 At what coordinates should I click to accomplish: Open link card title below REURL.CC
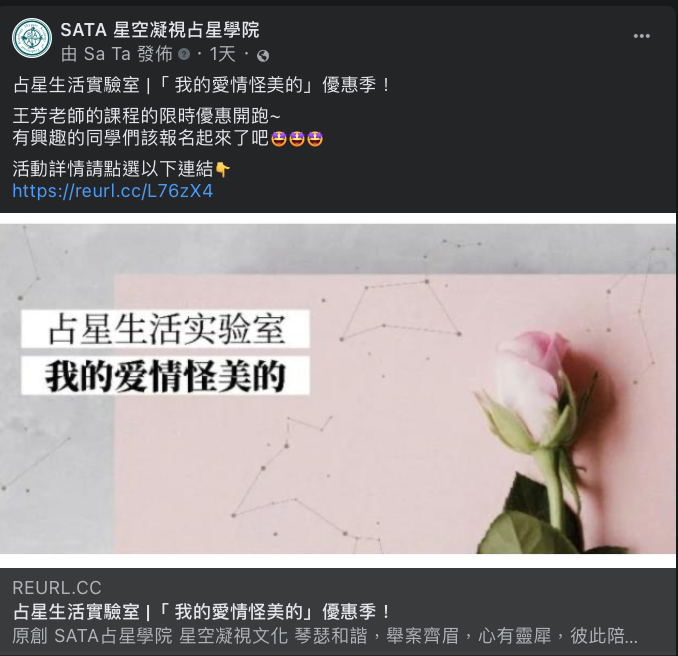pyautogui.click(x=201, y=612)
